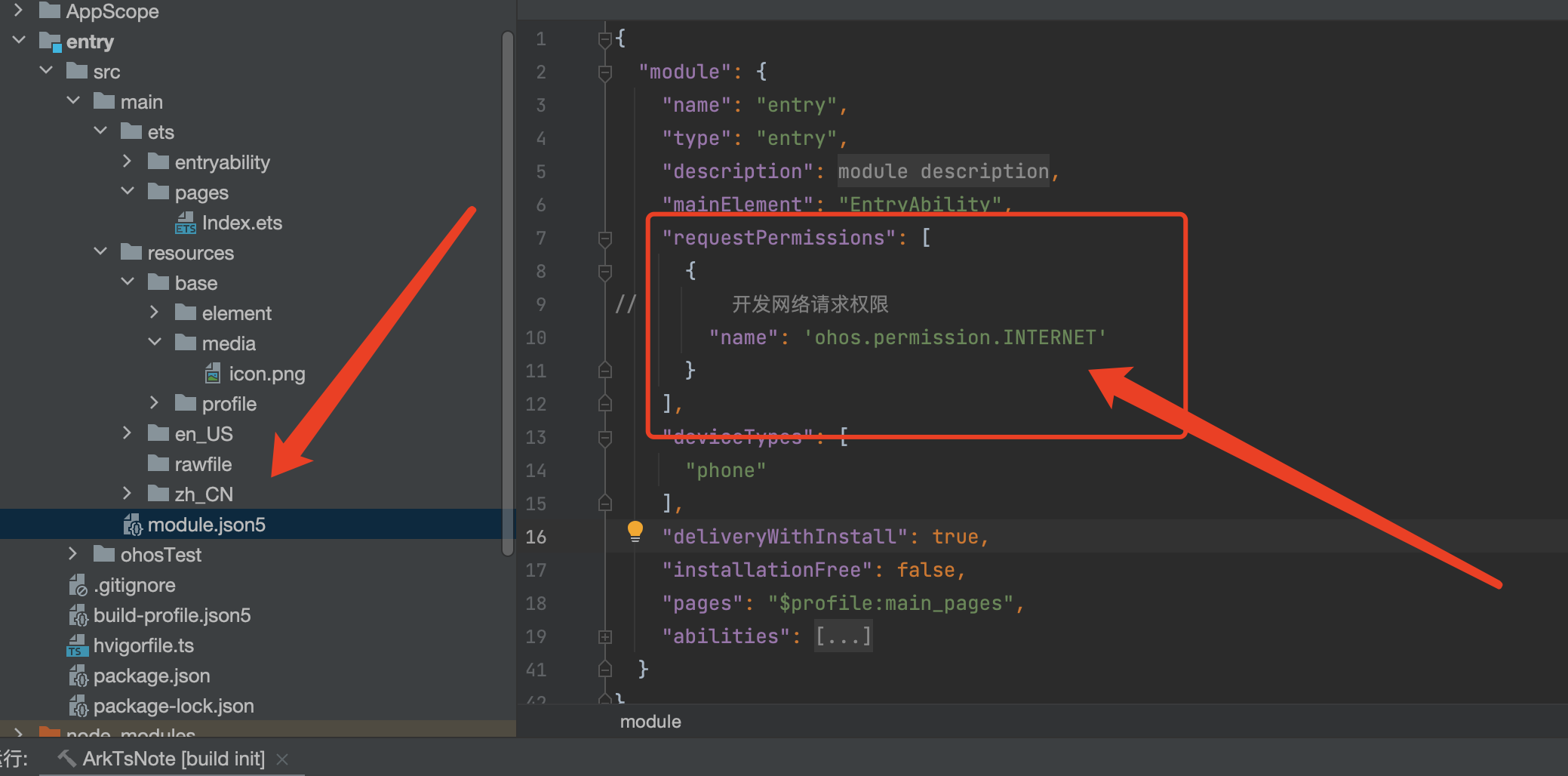Expand folded abilities block on line 19
Screen dimensions: 1568x776
click(x=604, y=637)
